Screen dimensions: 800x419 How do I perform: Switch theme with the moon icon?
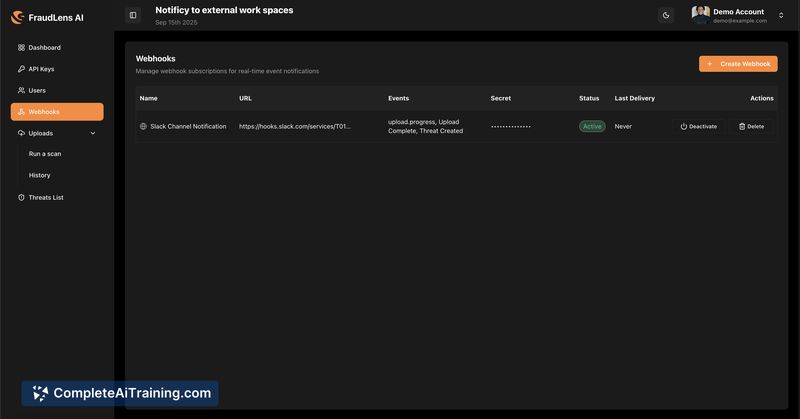(x=666, y=15)
